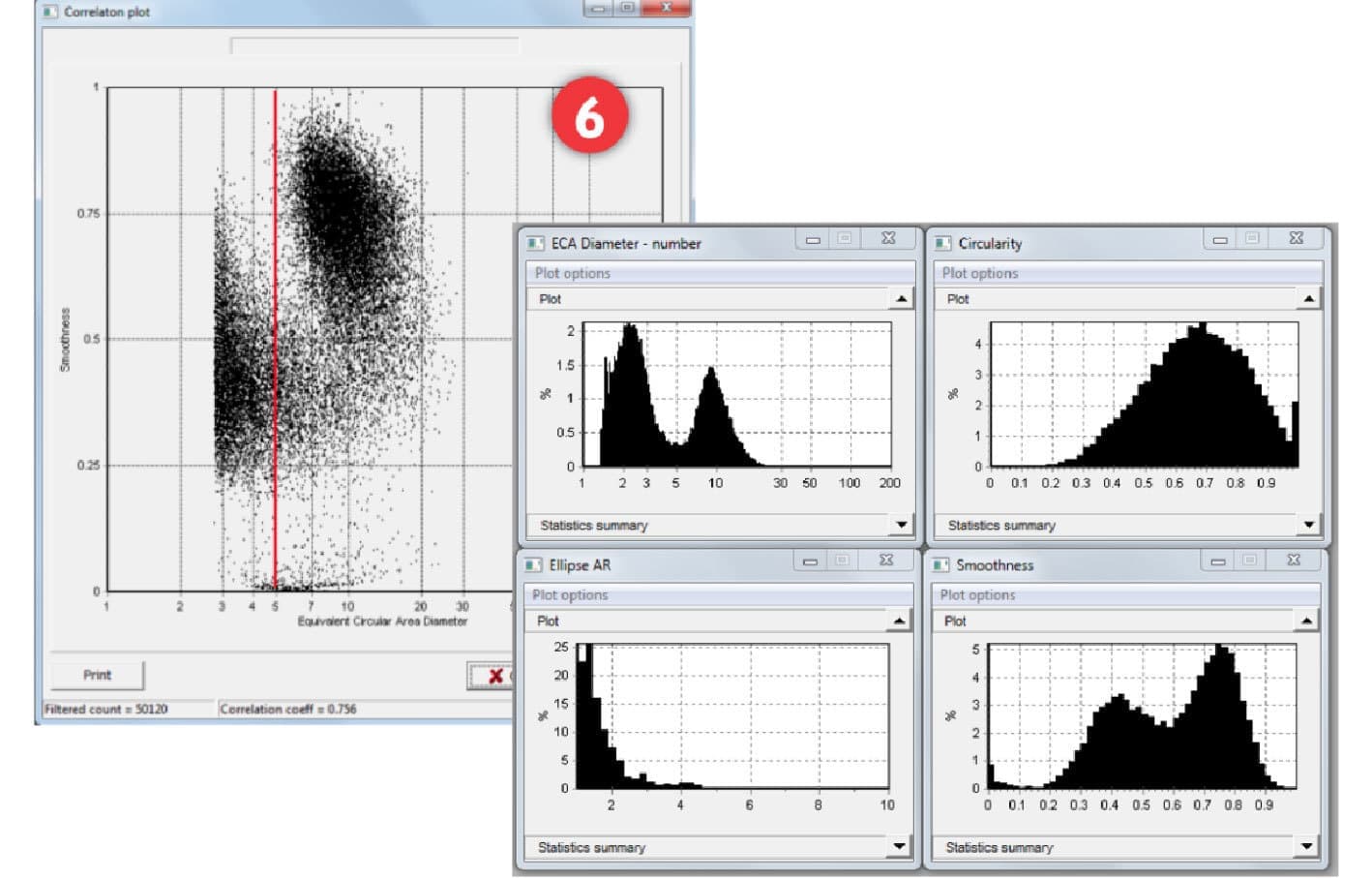Collapse the Plot section in Circularity window
Image resolution: width=1372 pixels, height=879 pixels.
pyautogui.click(x=1308, y=299)
